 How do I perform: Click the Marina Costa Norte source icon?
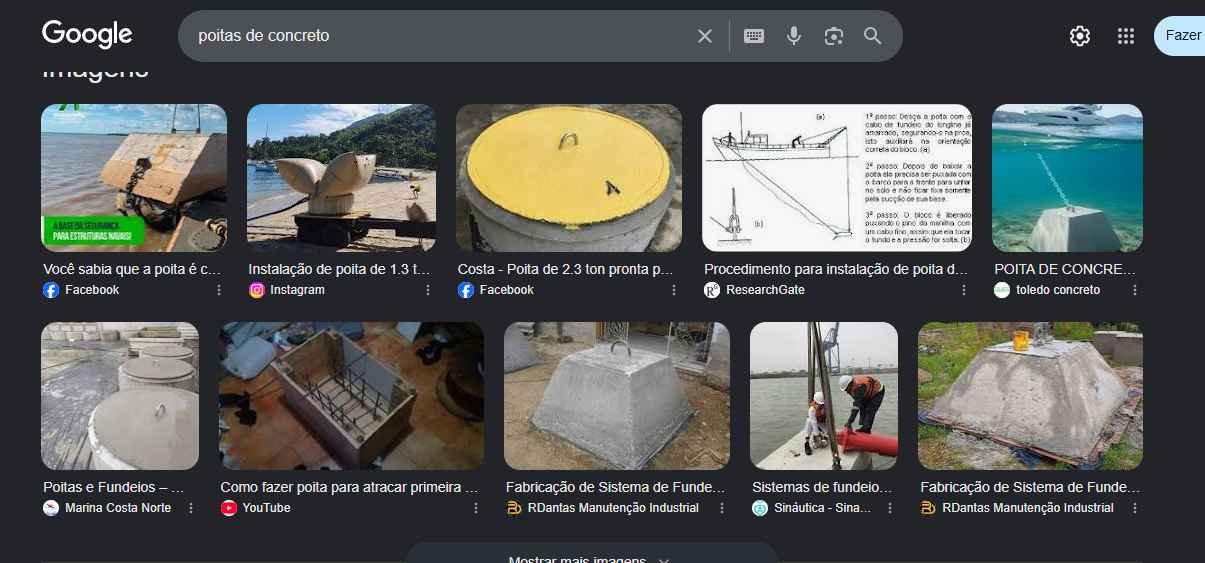pyautogui.click(x=51, y=508)
